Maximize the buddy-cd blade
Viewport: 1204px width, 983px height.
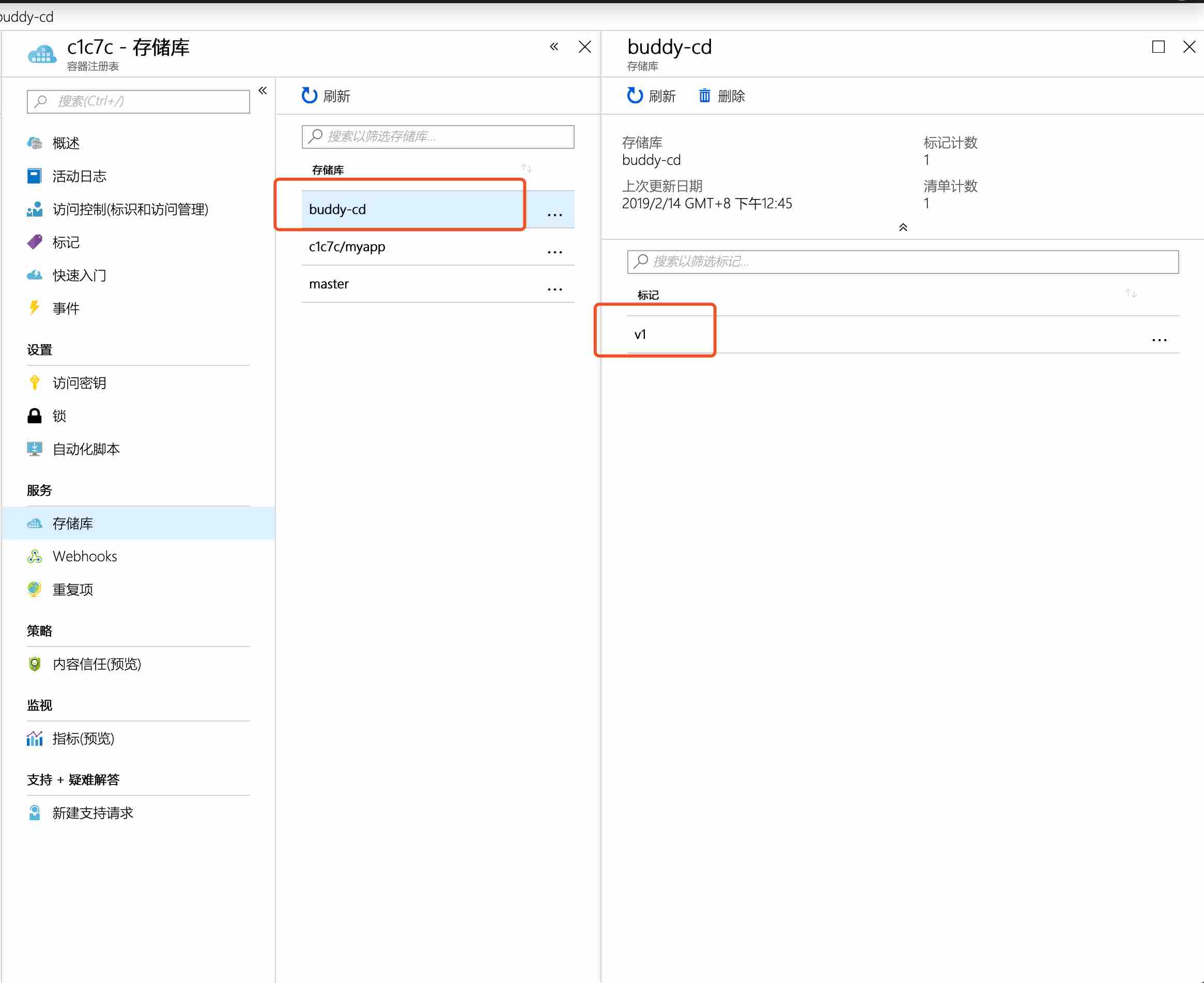tap(1158, 47)
